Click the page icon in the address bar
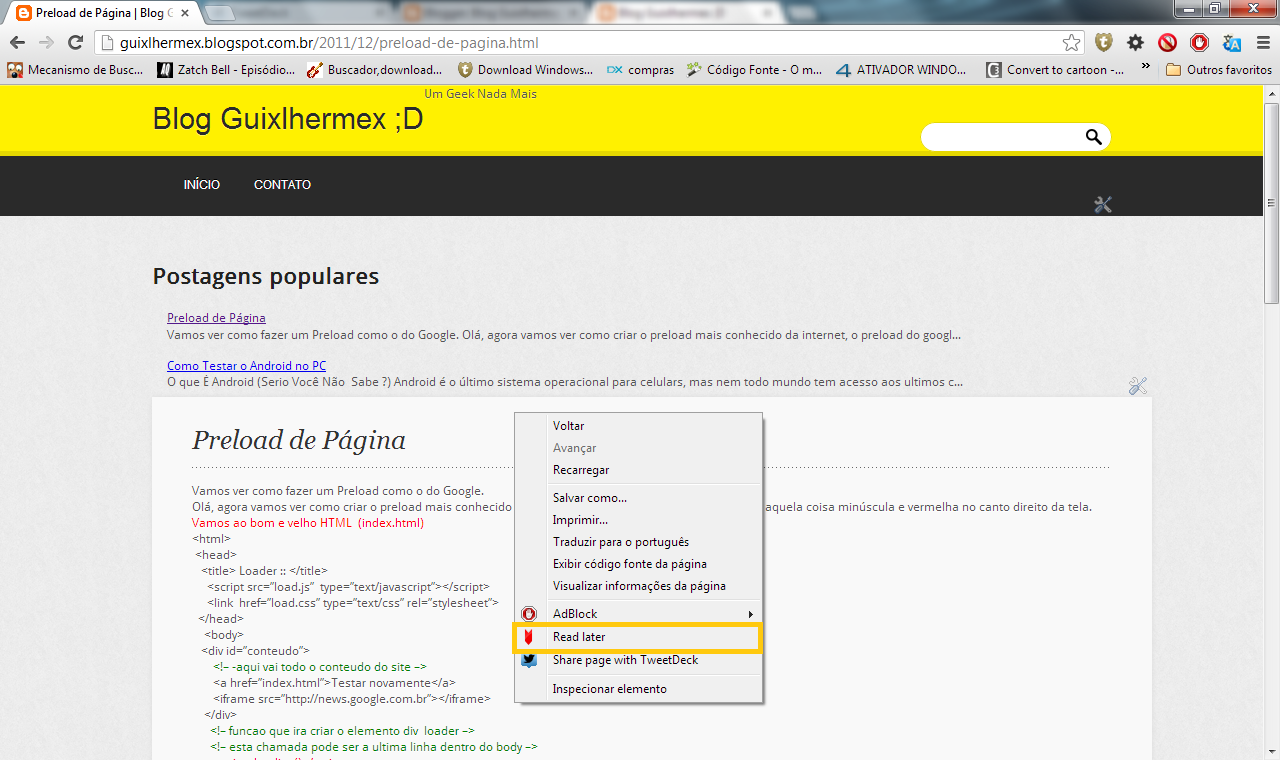1280x760 pixels. (x=107, y=43)
